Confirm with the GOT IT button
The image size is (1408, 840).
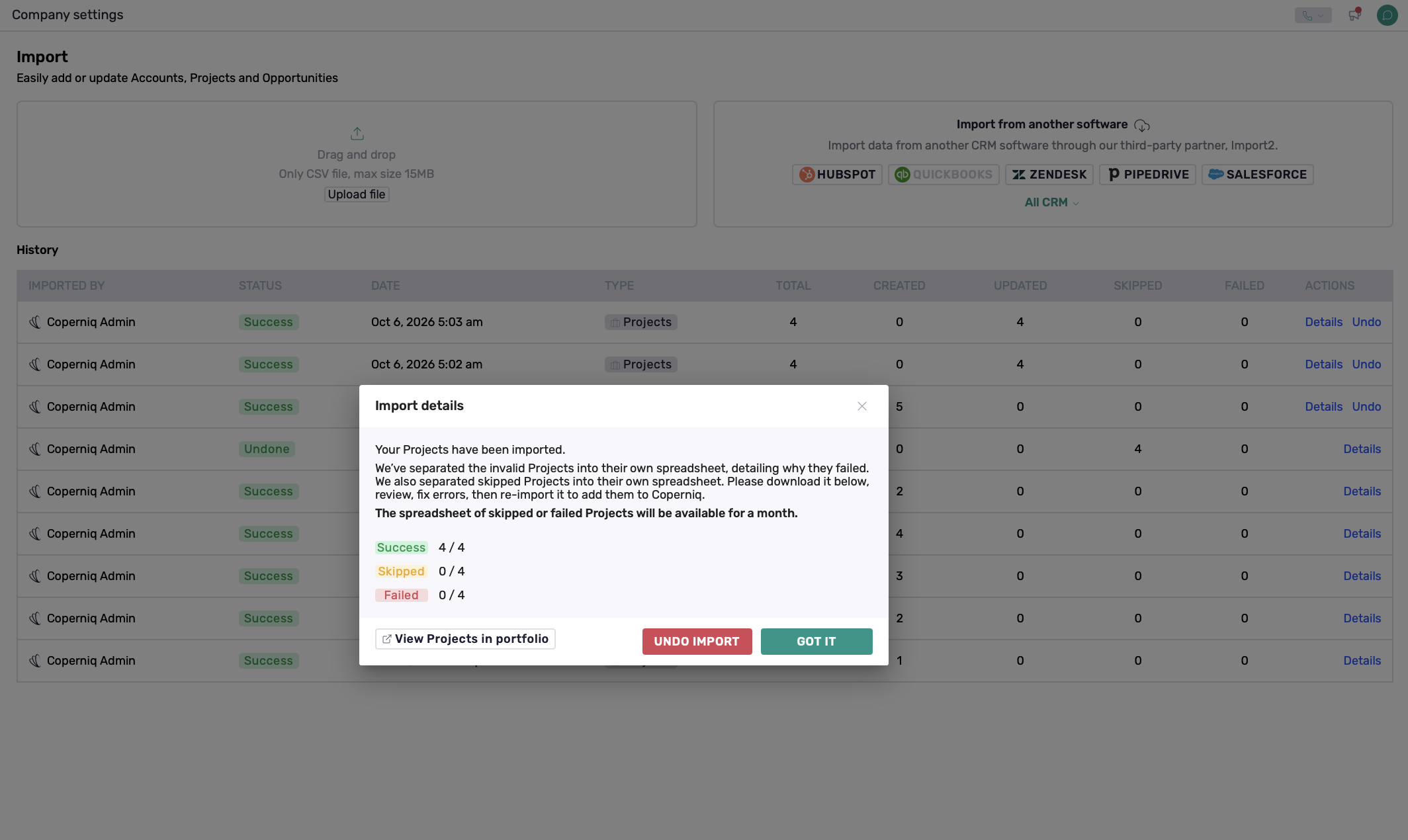[x=816, y=642]
